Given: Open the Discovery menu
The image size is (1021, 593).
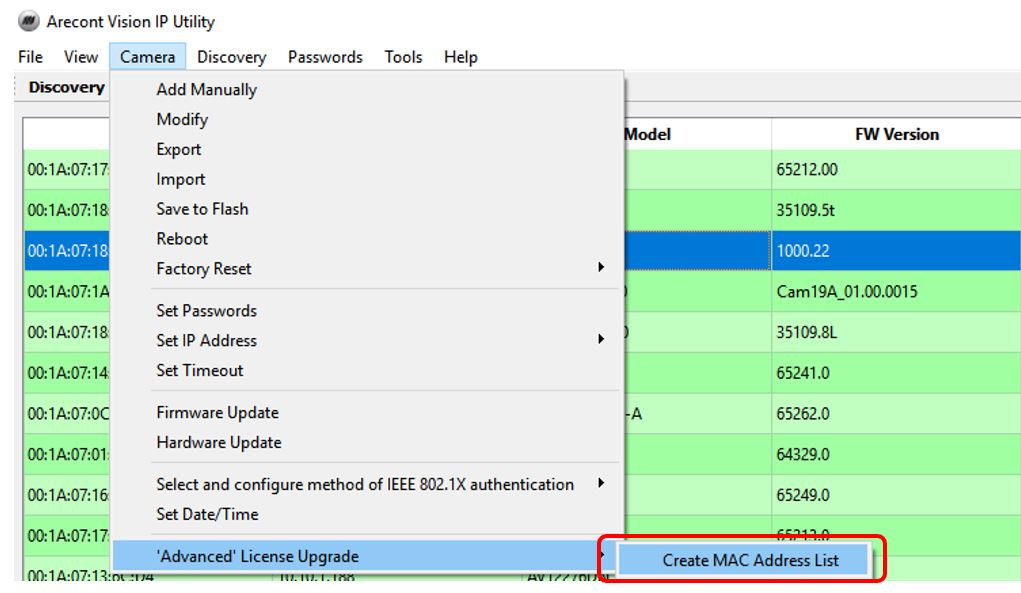Looking at the screenshot, I should point(231,57).
